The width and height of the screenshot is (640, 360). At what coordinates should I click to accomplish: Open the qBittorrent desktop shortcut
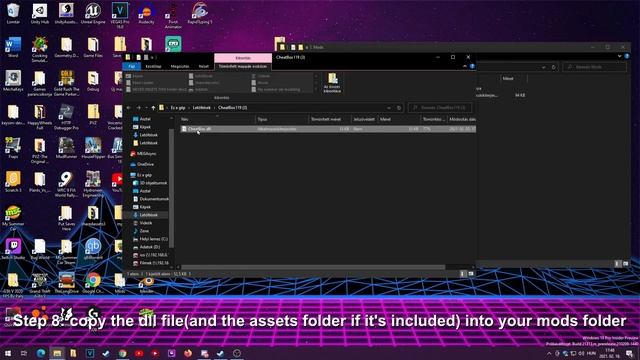[93, 249]
